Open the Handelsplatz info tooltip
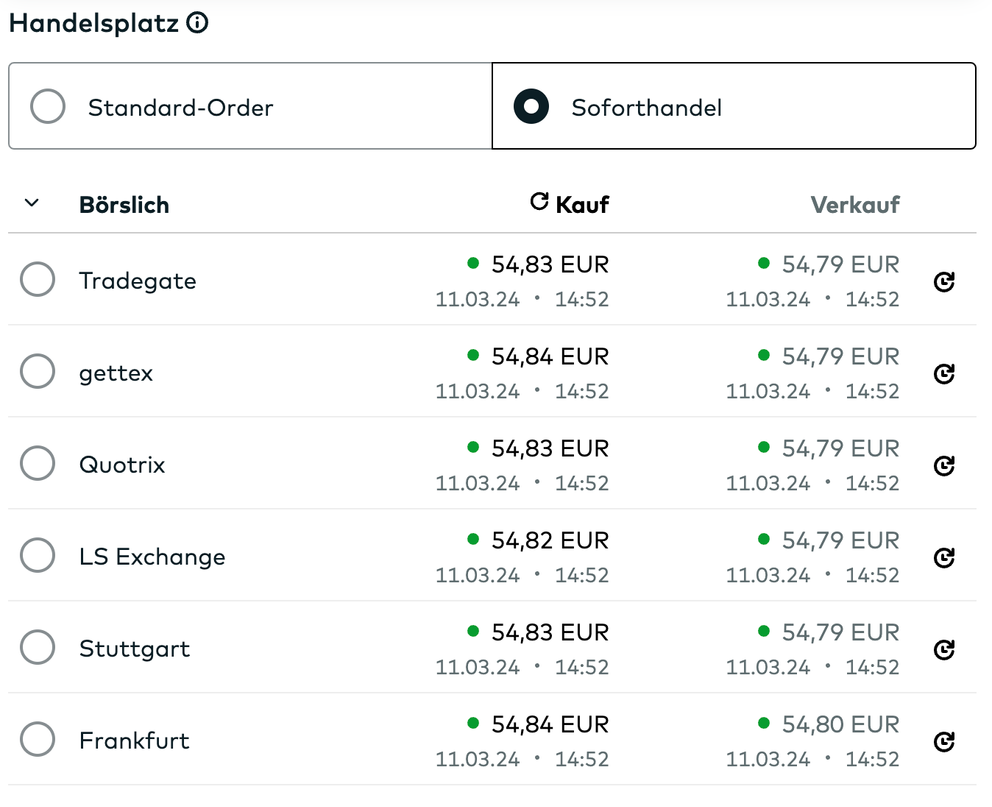This screenshot has height=807, width=992. pyautogui.click(x=197, y=21)
